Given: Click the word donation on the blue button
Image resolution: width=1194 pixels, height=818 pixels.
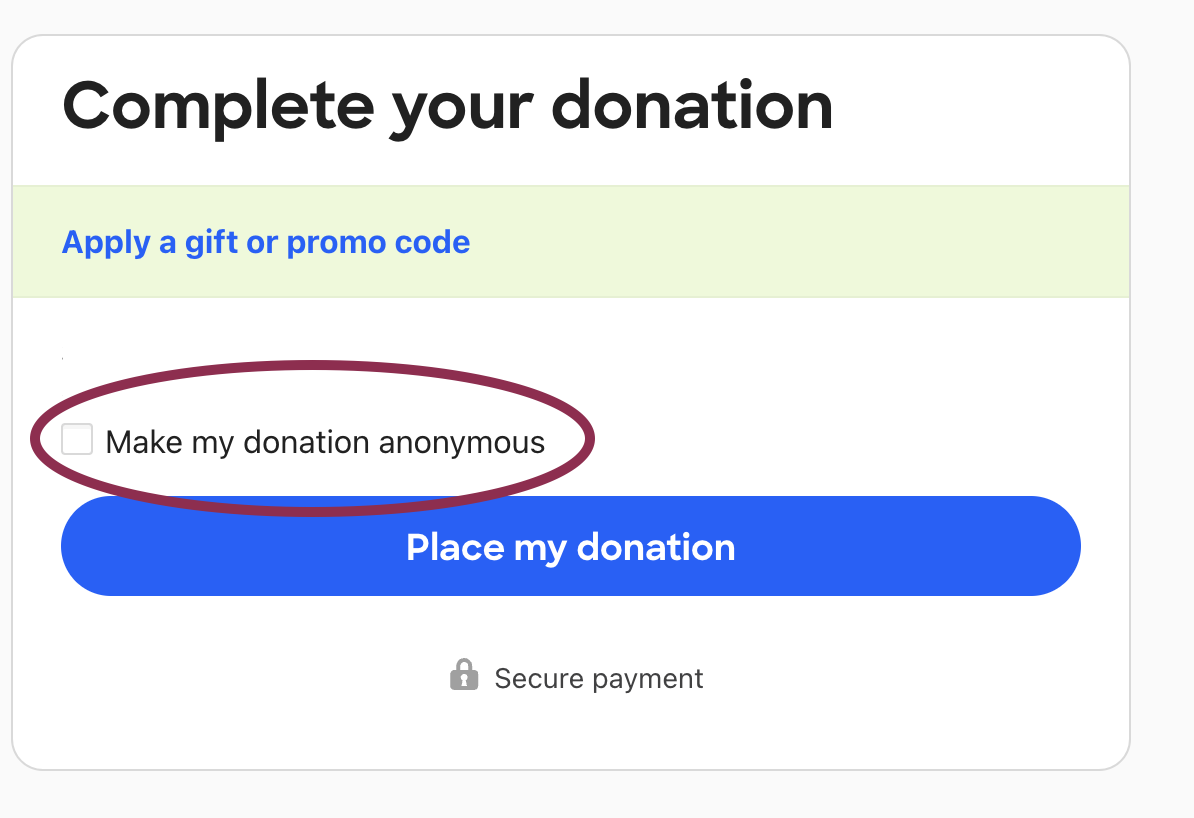Looking at the screenshot, I should tap(656, 547).
